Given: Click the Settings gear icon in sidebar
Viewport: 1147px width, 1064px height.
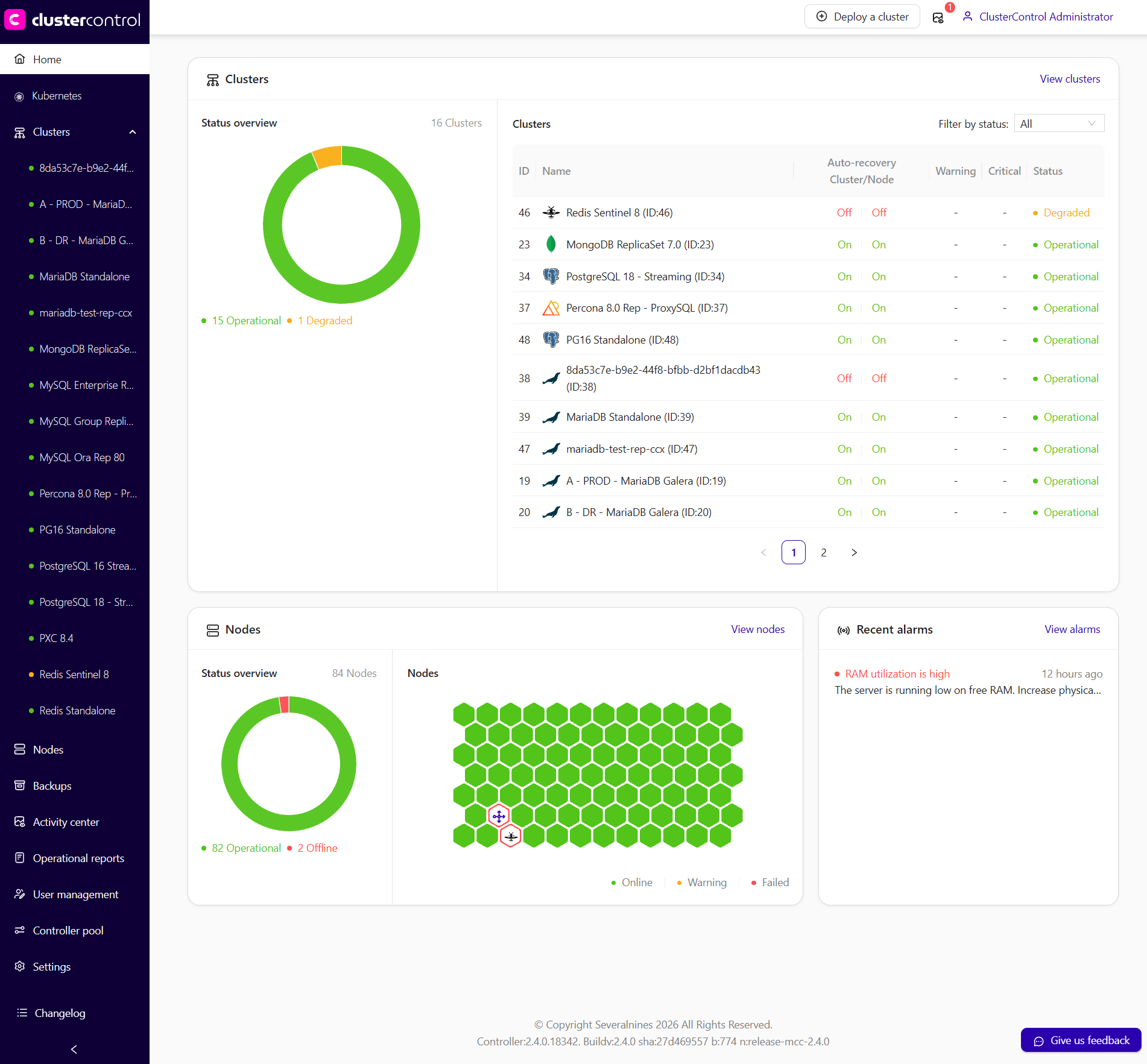Looking at the screenshot, I should coord(20,966).
